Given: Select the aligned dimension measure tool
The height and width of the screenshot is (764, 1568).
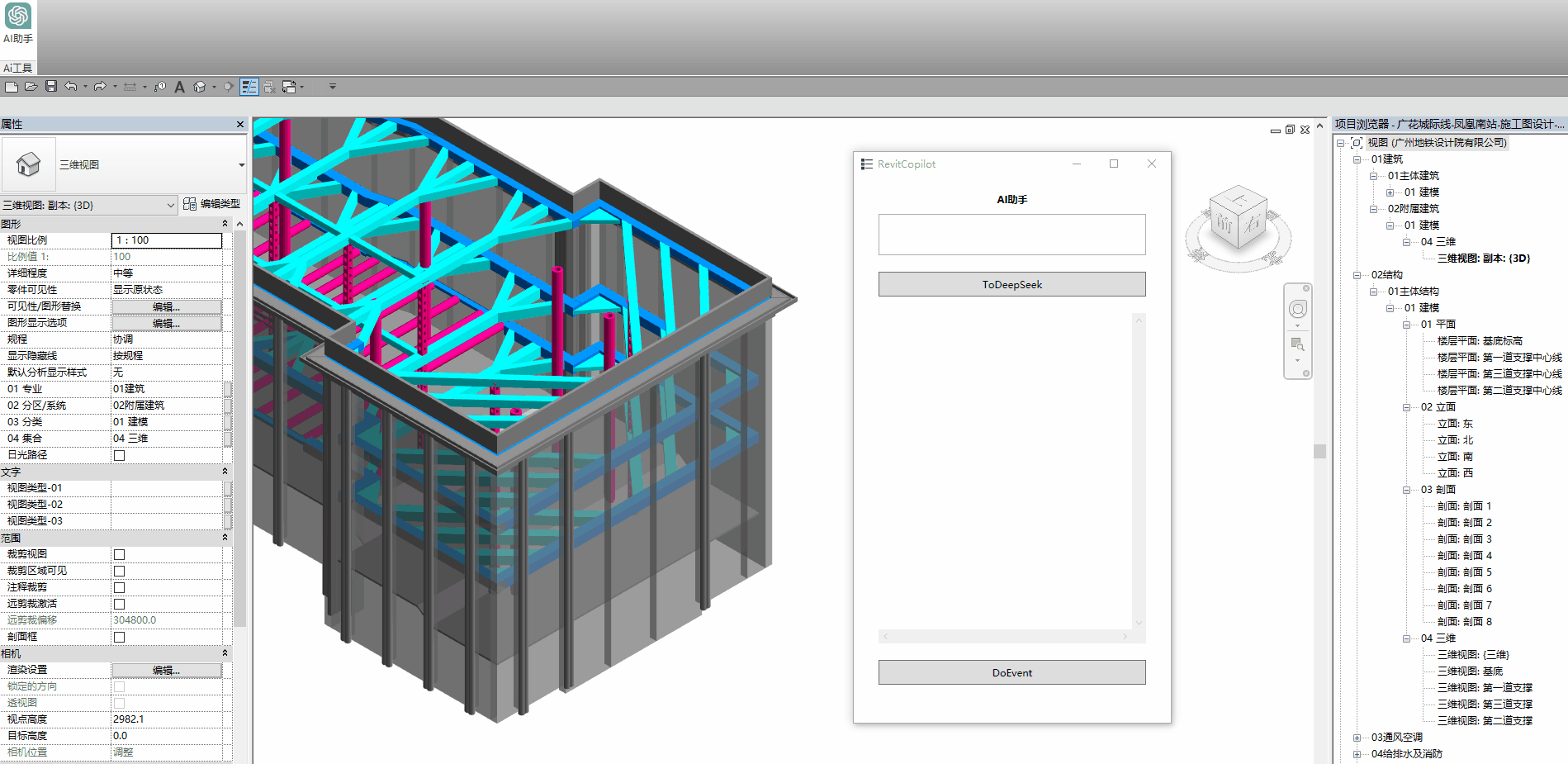Looking at the screenshot, I should [x=130, y=87].
